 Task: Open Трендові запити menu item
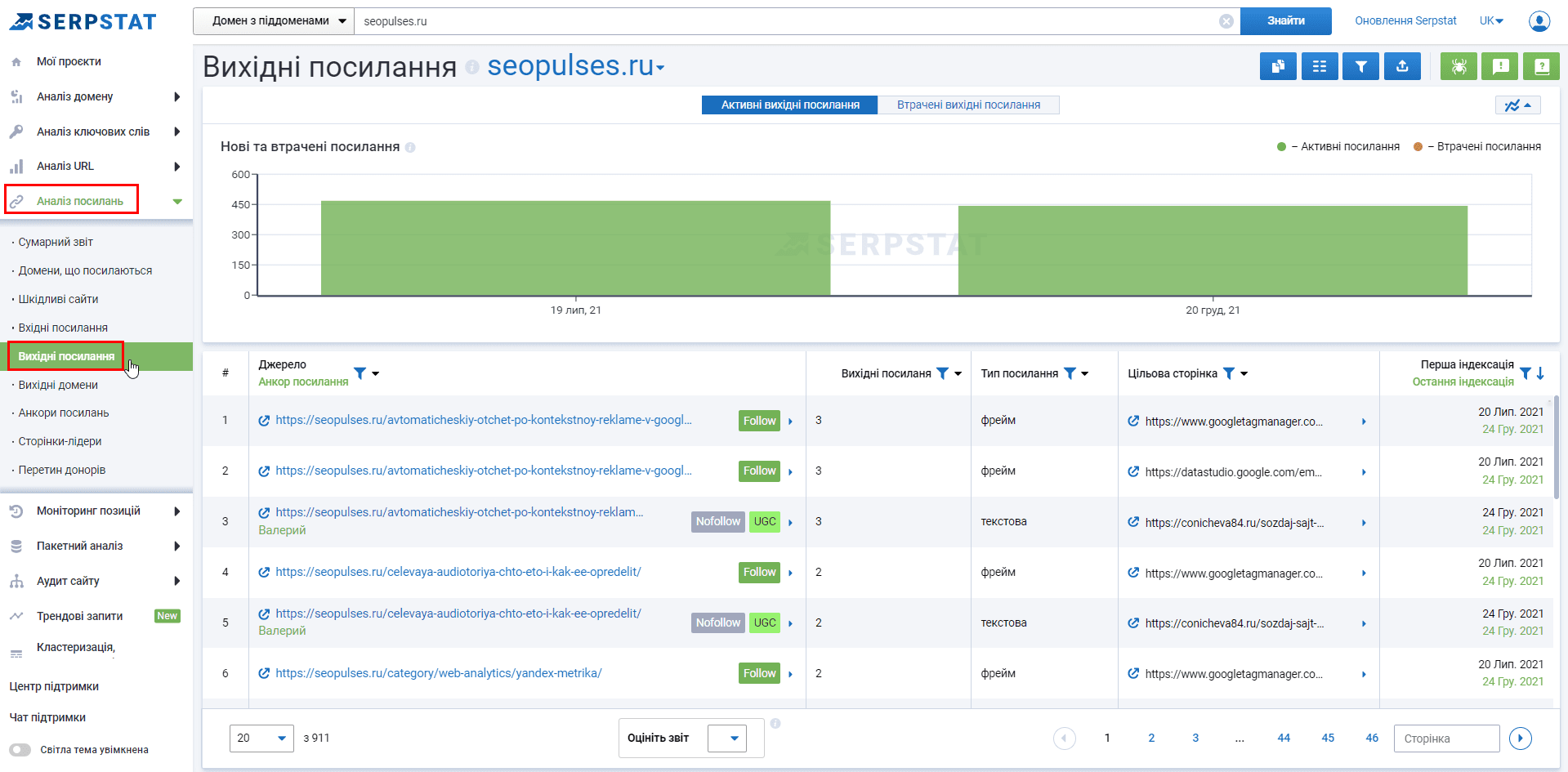(79, 617)
